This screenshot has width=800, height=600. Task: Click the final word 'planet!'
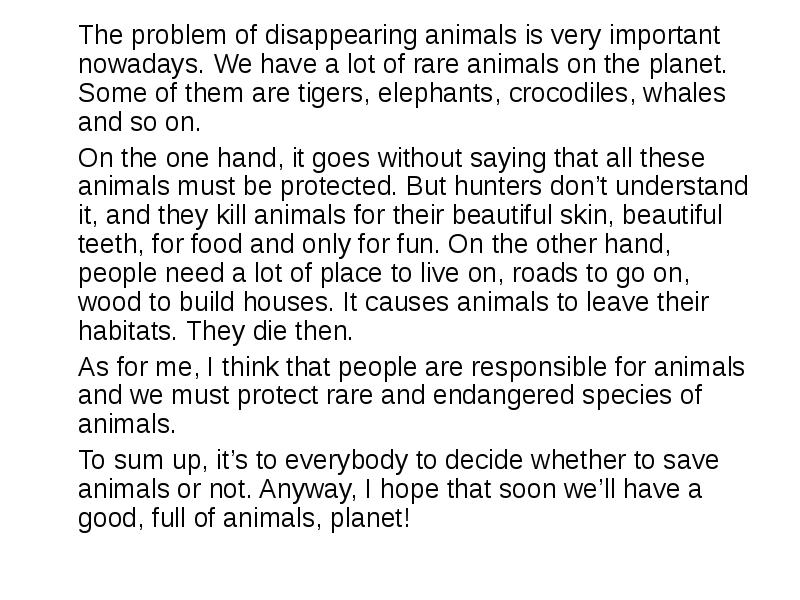[x=370, y=518]
